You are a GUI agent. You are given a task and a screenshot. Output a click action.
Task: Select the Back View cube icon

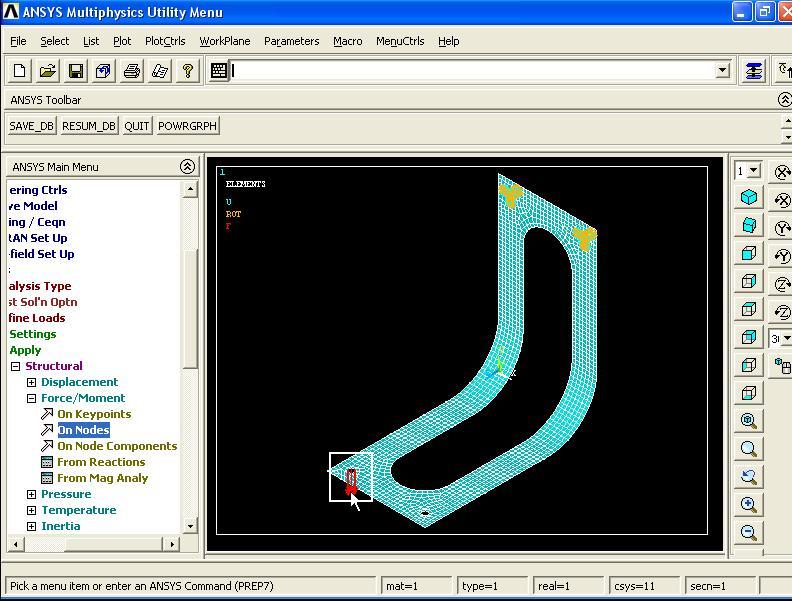point(749,336)
